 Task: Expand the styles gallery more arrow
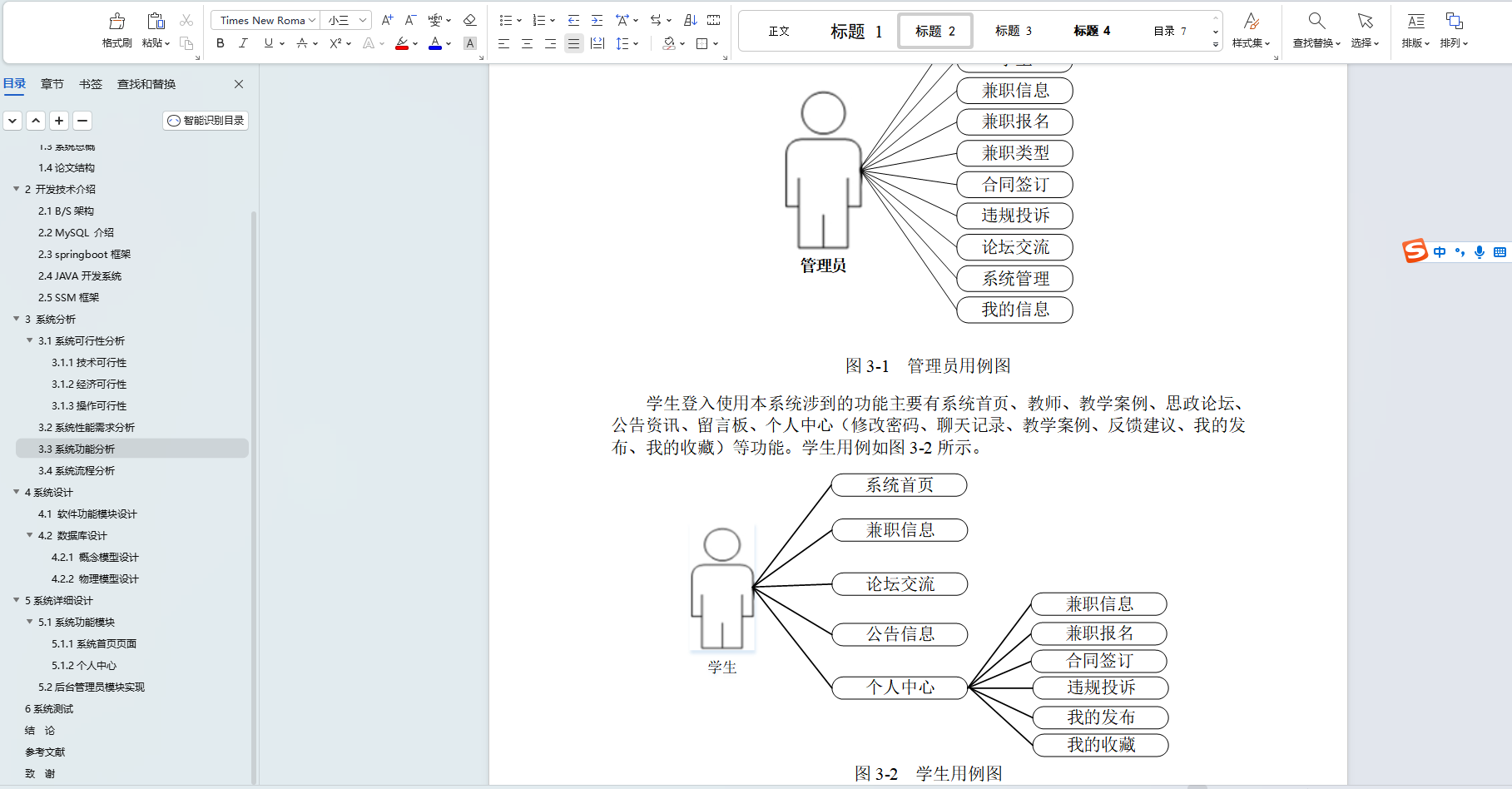1216,45
